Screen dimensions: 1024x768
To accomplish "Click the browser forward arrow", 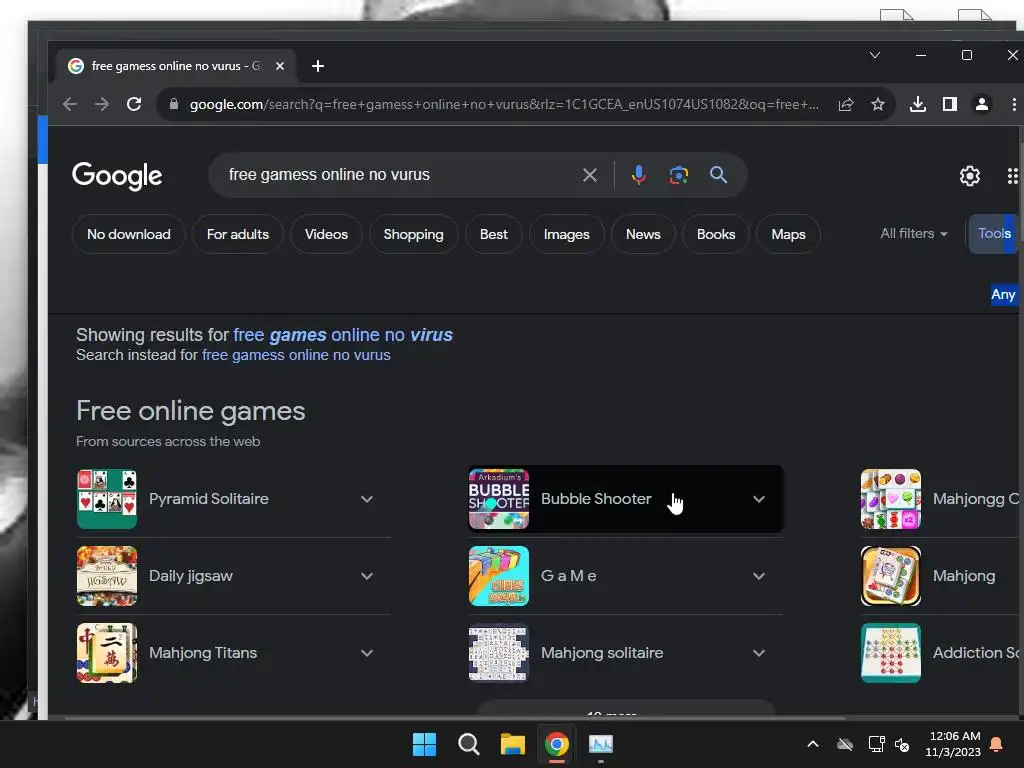I will 102,104.
